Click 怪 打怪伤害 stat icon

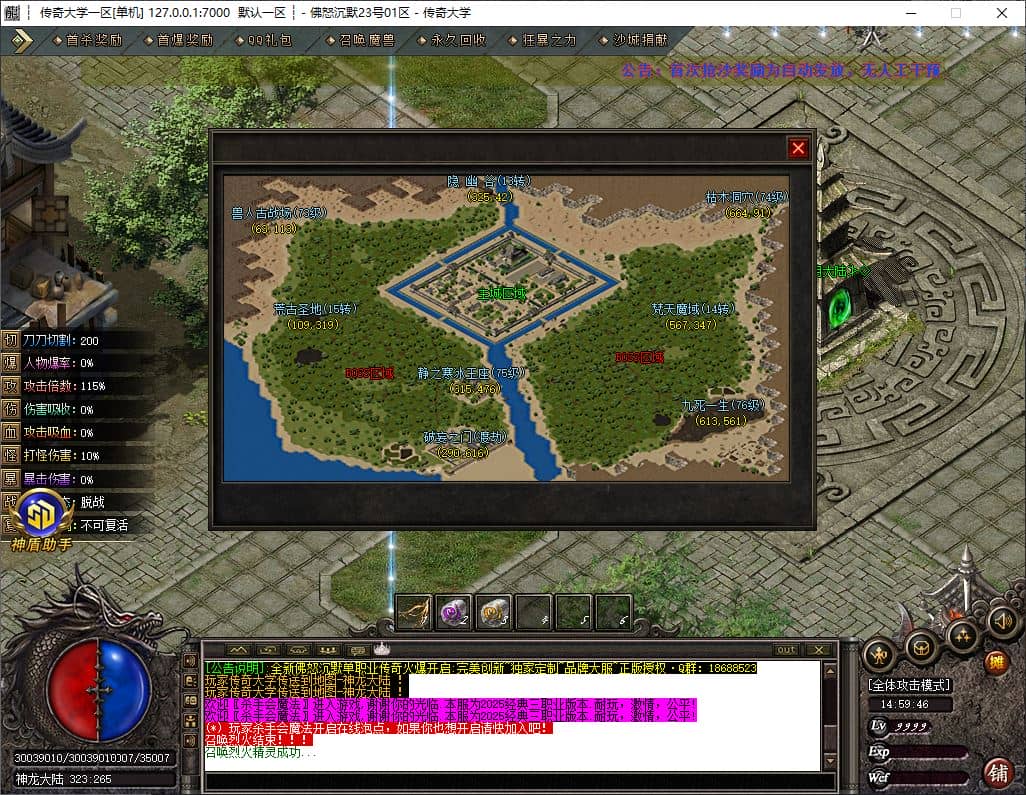(x=10, y=455)
